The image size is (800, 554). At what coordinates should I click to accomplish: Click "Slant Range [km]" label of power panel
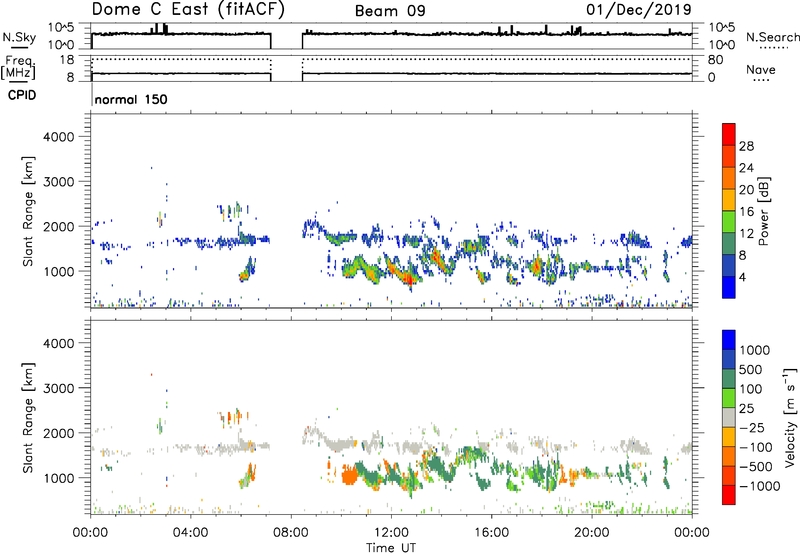coord(28,211)
